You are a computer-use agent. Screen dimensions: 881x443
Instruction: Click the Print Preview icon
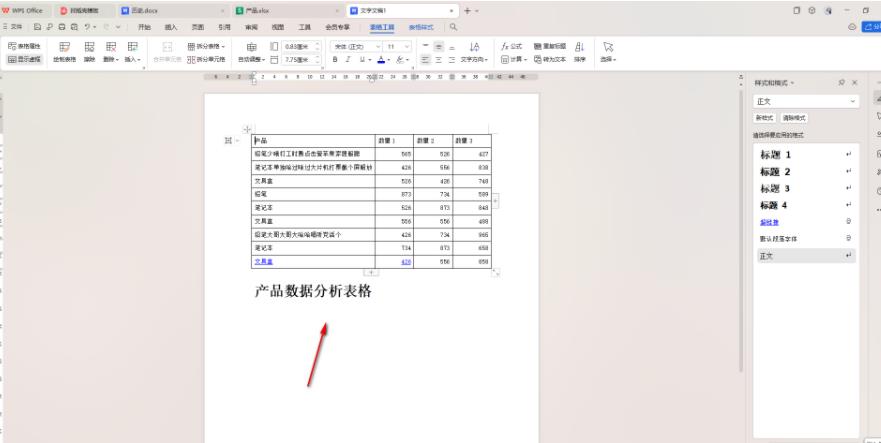[74, 26]
